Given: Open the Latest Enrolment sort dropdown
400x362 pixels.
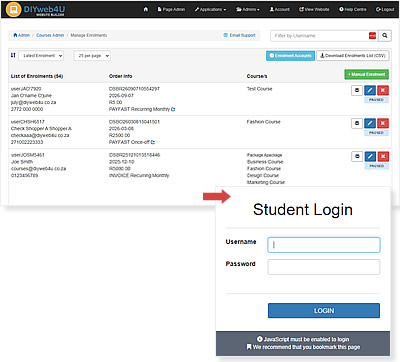Looking at the screenshot, I should coord(41,56).
